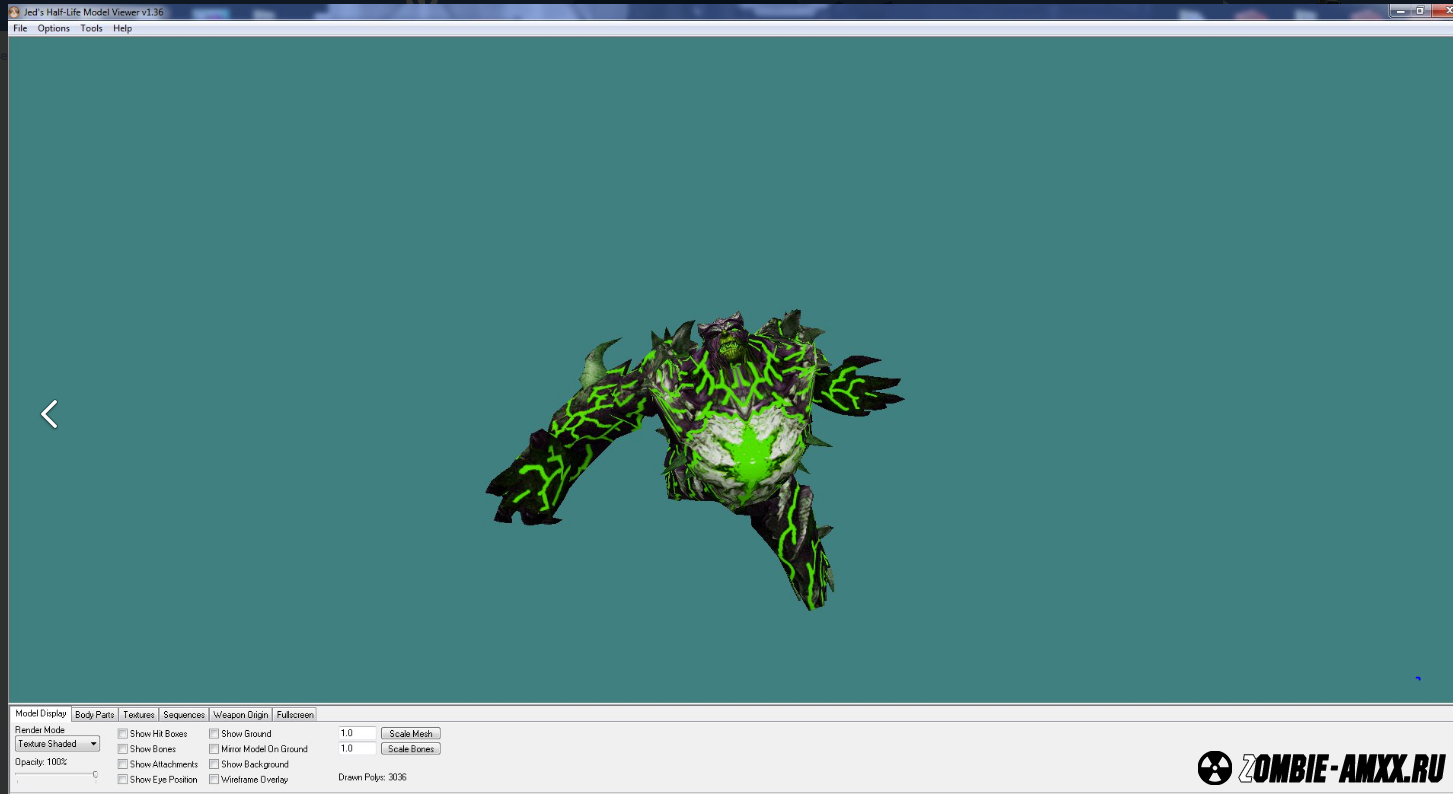Expand the Render Mode dropdown
Image resolution: width=1453 pixels, height=794 pixels.
(57, 744)
